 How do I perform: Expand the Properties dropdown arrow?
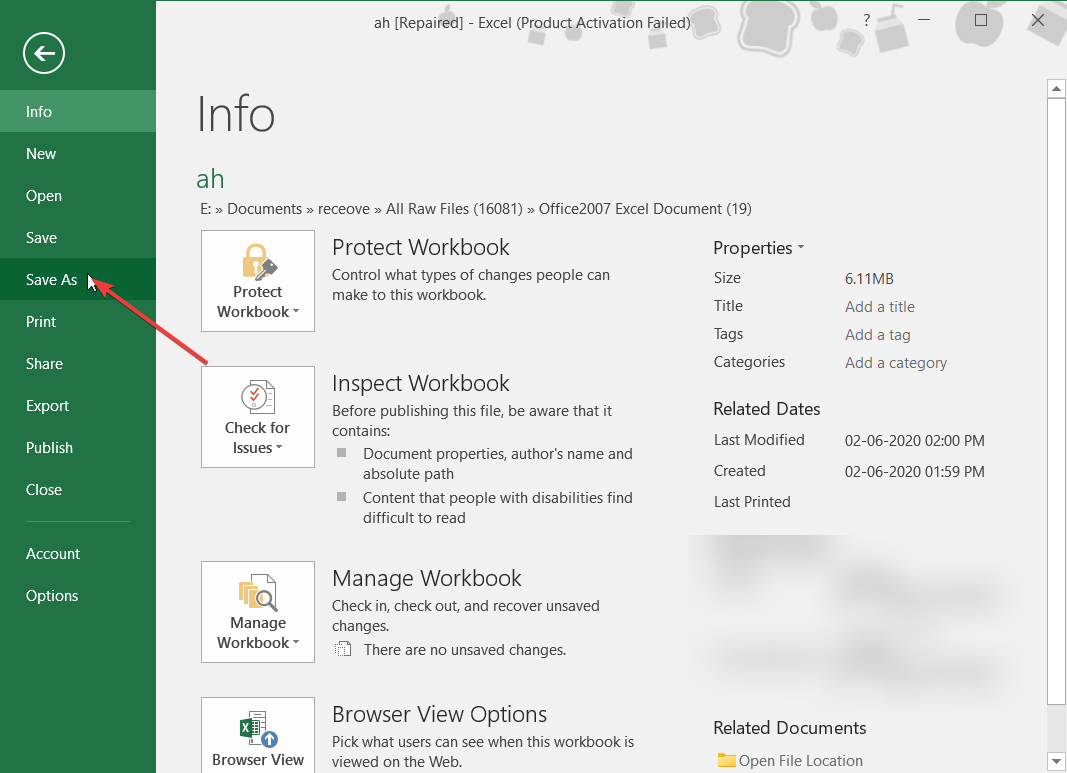801,248
